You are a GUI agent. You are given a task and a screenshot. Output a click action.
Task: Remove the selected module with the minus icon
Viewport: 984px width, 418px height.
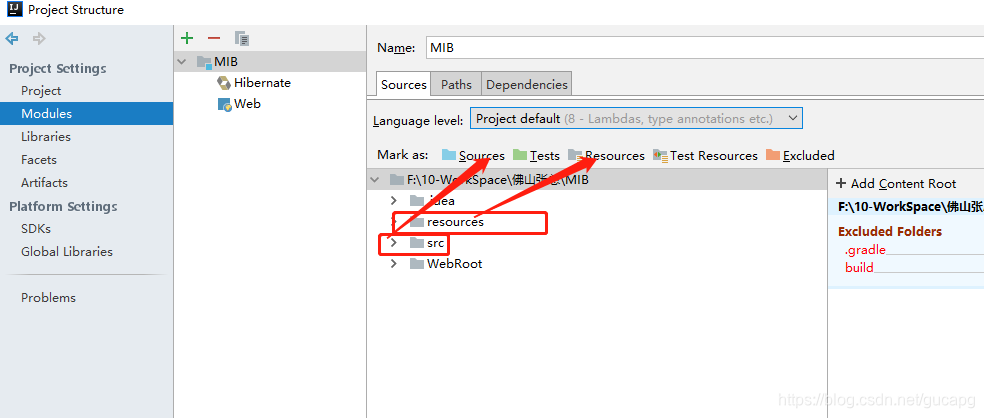tap(213, 38)
